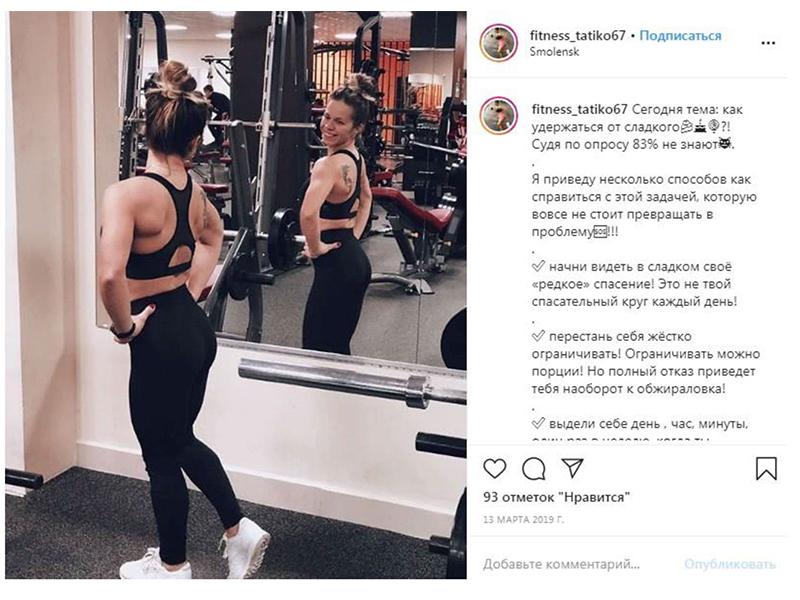
Task: Save post using bookmark icon
Action: pos(766,468)
